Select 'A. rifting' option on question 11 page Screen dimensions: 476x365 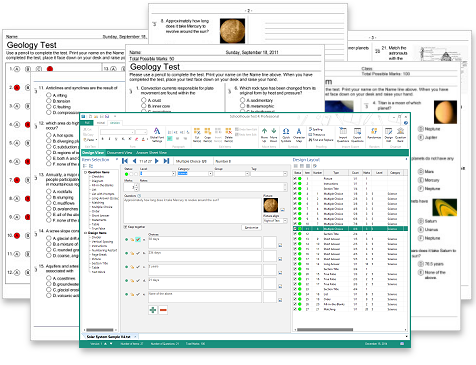49,95
